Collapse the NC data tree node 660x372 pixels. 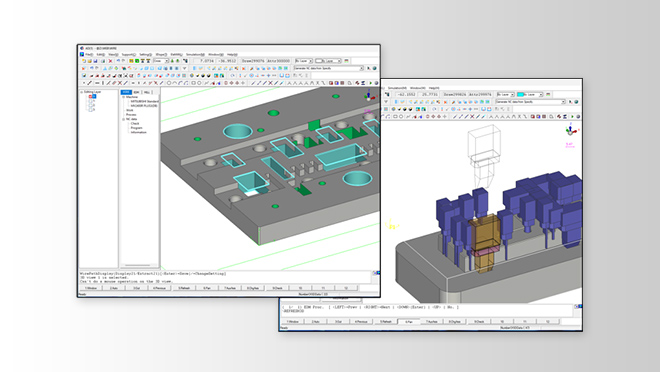tap(123, 120)
